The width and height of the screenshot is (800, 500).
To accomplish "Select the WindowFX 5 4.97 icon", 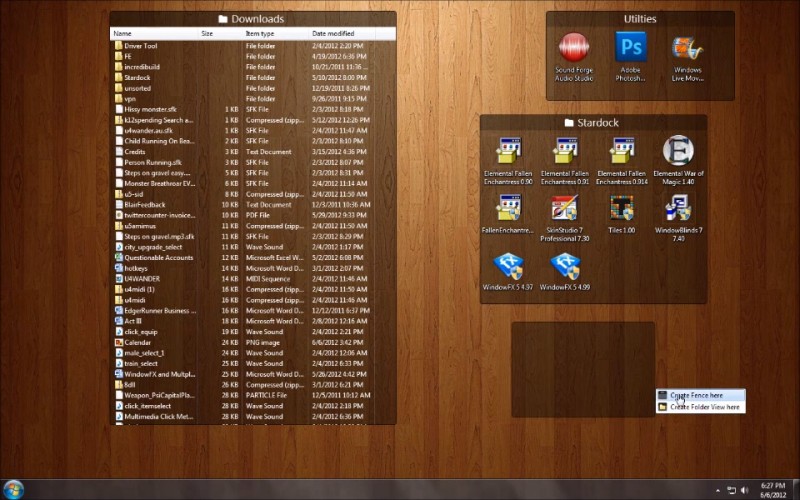I will tap(508, 272).
